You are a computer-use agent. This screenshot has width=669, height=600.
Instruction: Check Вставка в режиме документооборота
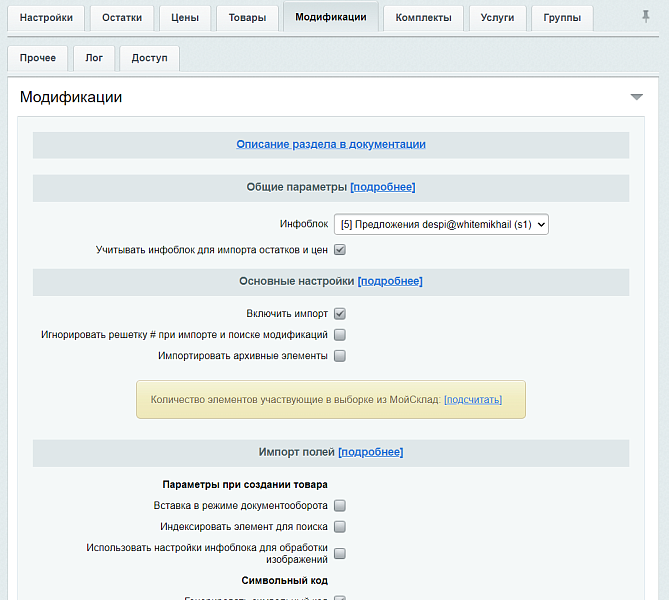click(340, 506)
